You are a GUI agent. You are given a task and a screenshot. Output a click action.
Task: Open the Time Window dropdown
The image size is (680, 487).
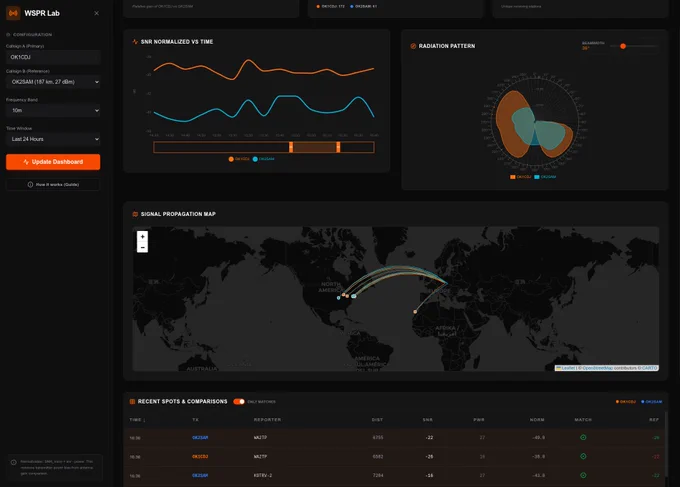click(53, 139)
